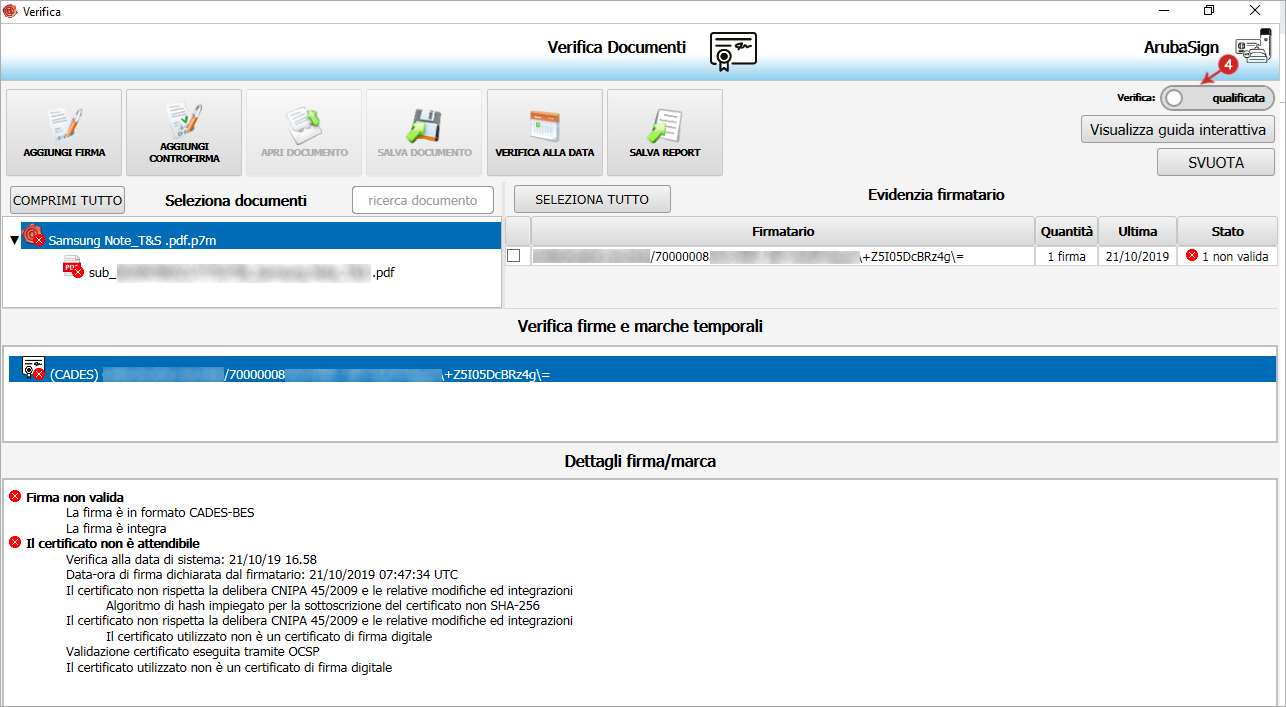1286x707 pixels.
Task: Click COMPRIMI TUTTO to collapse documents
Action: pyautogui.click(x=68, y=200)
